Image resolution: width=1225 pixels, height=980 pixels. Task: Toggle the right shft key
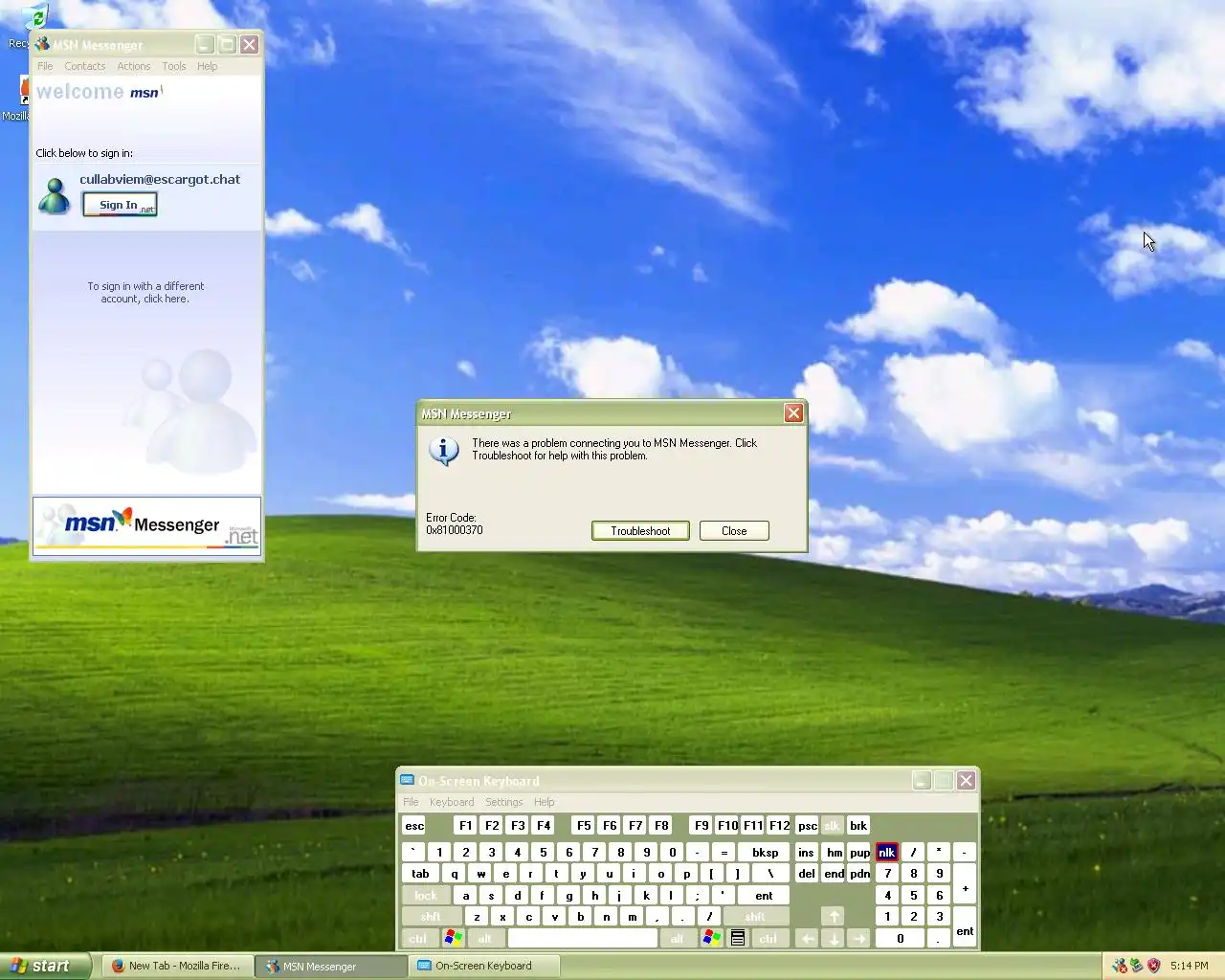(755, 917)
